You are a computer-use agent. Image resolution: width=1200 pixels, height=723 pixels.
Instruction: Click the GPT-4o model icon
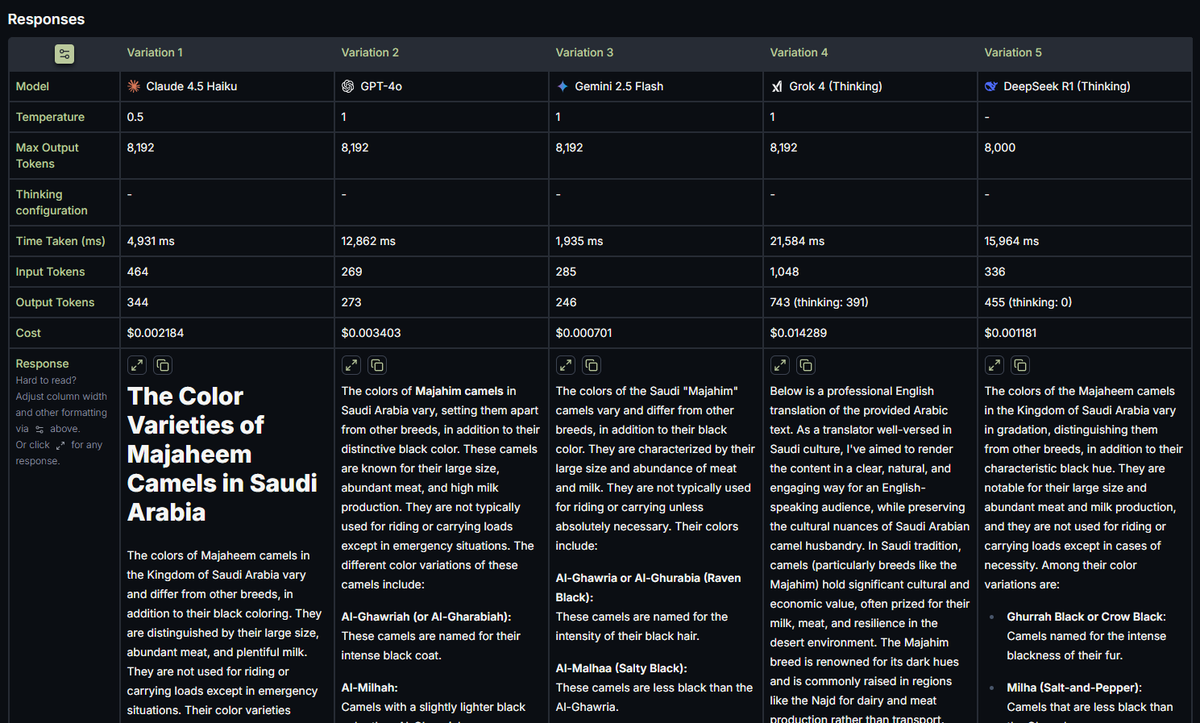click(x=348, y=86)
